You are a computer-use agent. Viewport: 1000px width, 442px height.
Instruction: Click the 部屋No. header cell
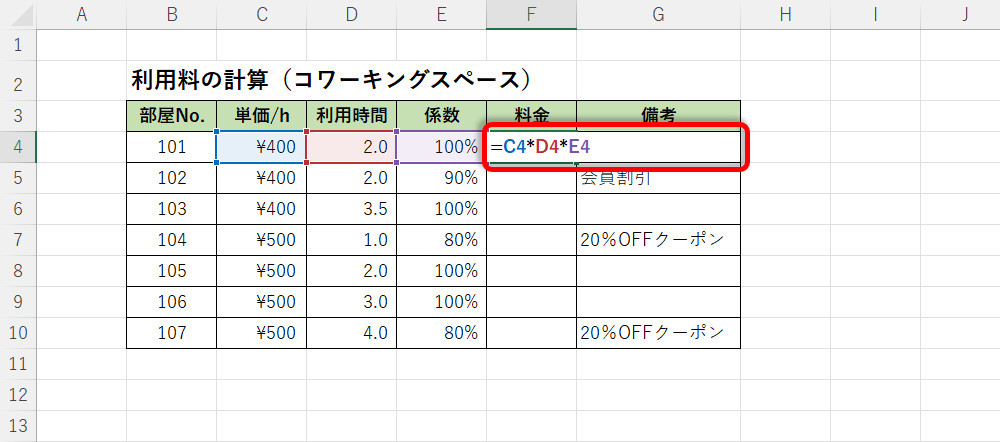pos(172,115)
